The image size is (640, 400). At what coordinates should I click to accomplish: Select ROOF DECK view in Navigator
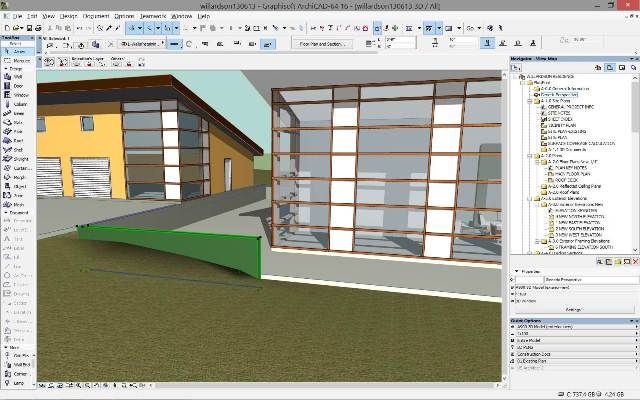(x=567, y=180)
